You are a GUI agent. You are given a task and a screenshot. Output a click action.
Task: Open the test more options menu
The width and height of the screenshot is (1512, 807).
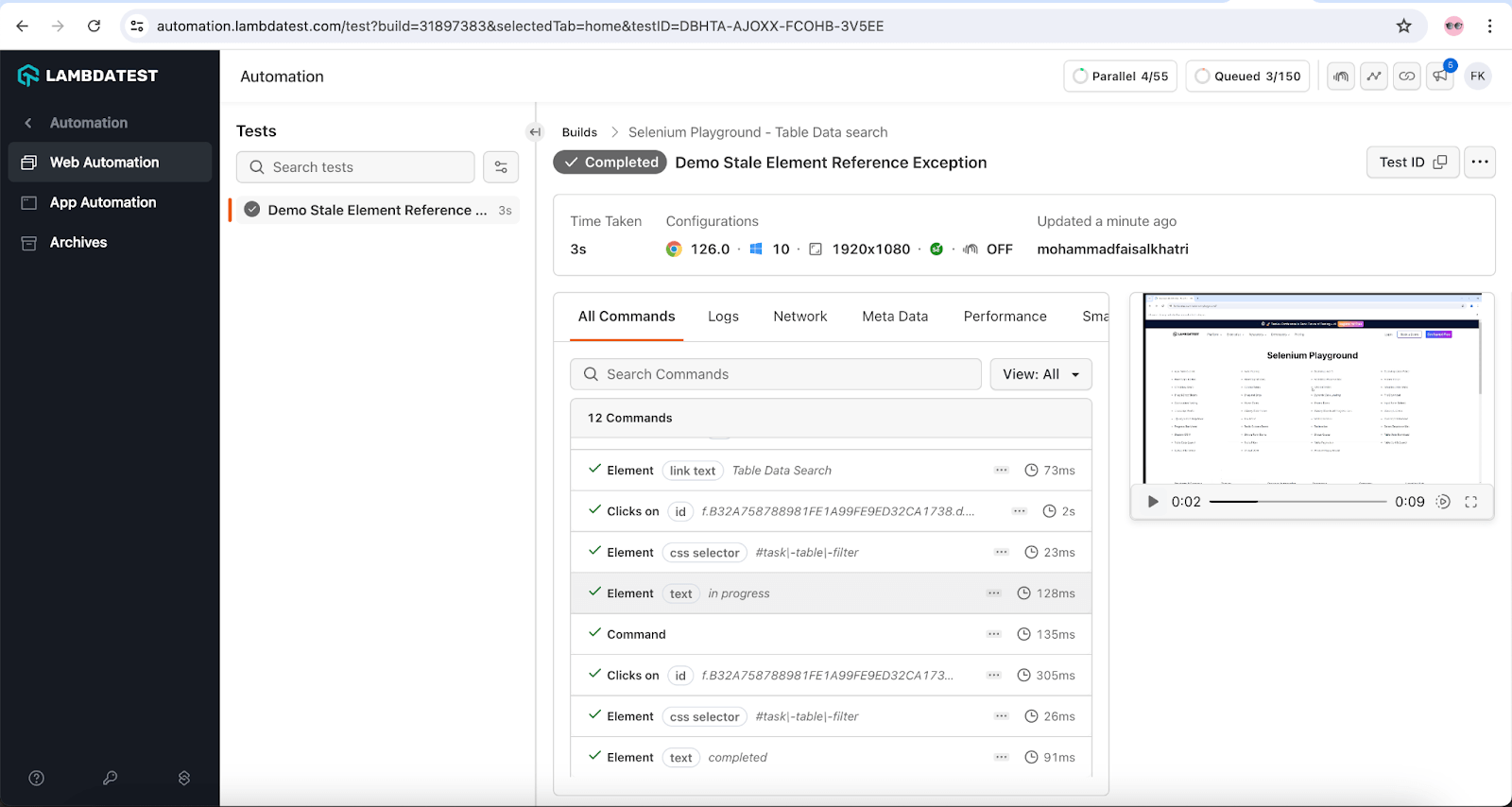1480,163
